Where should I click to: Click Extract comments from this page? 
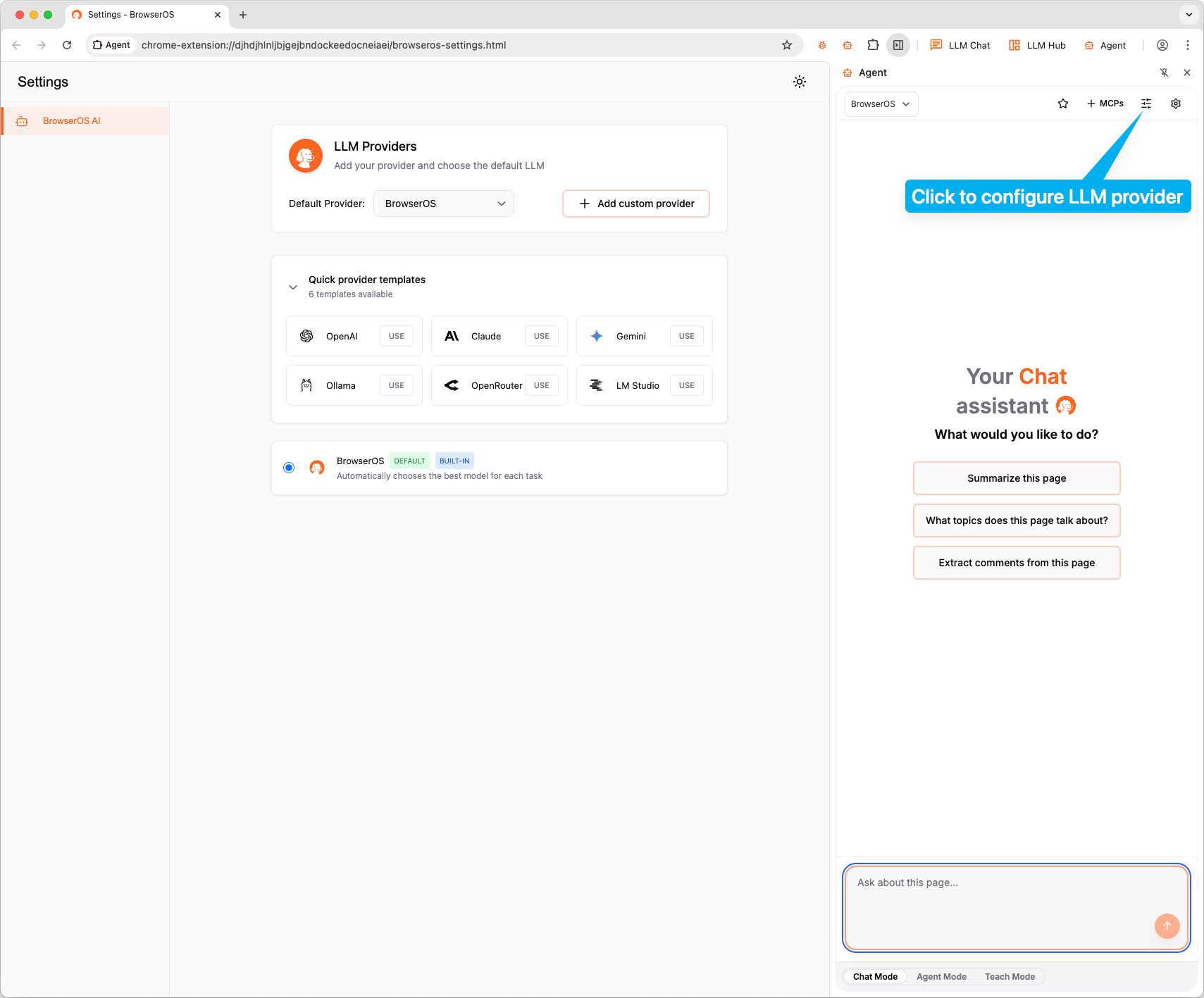pos(1017,563)
